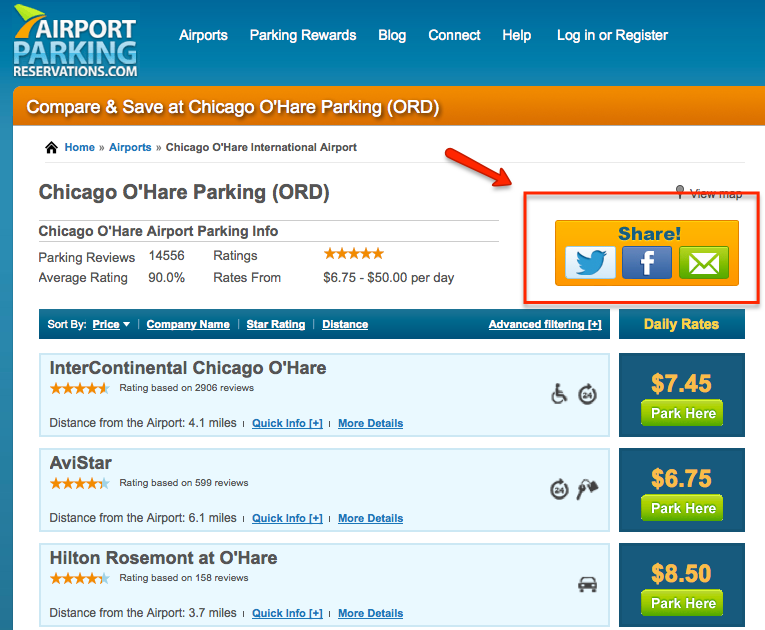Open More Details for Hilton Rosemont
The height and width of the screenshot is (630, 765).
(371, 613)
